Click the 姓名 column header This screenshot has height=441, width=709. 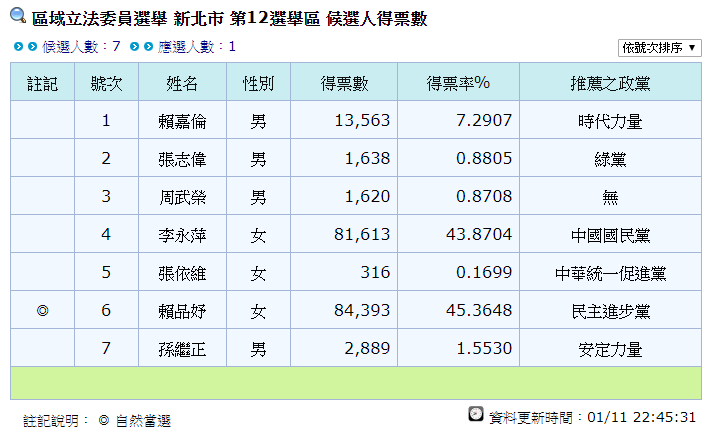click(x=182, y=83)
